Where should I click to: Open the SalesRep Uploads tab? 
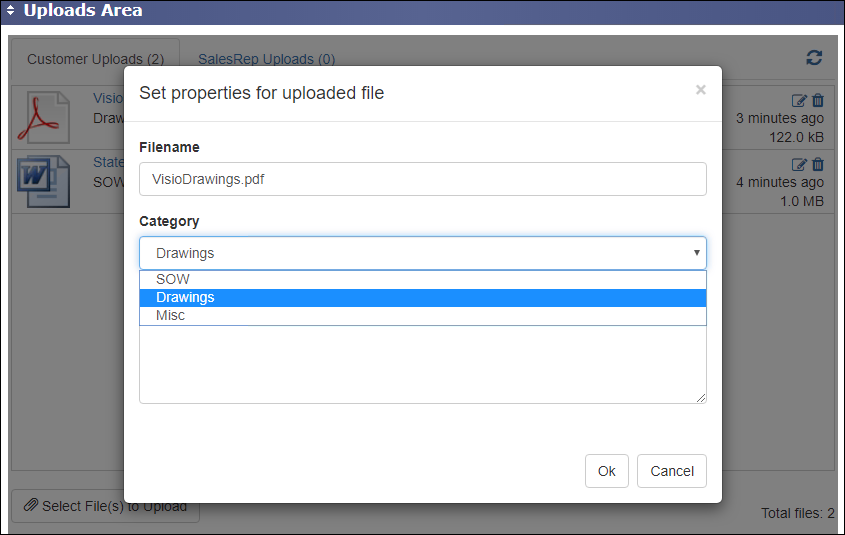click(x=266, y=59)
